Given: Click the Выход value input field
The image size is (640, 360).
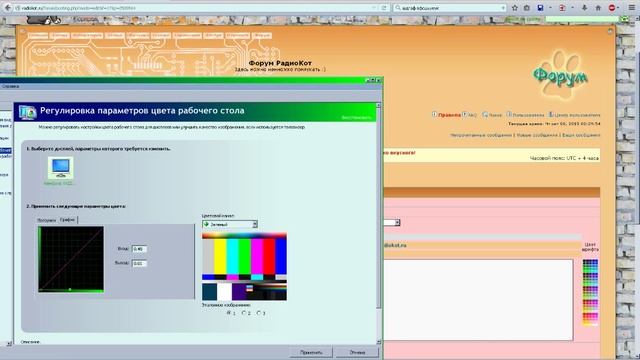Looking at the screenshot, I should pos(139,263).
